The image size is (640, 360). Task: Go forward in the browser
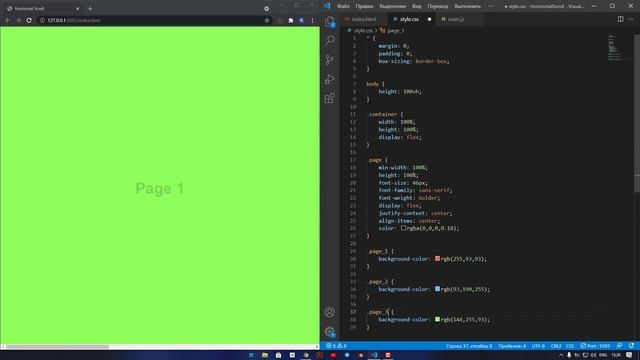(18, 20)
